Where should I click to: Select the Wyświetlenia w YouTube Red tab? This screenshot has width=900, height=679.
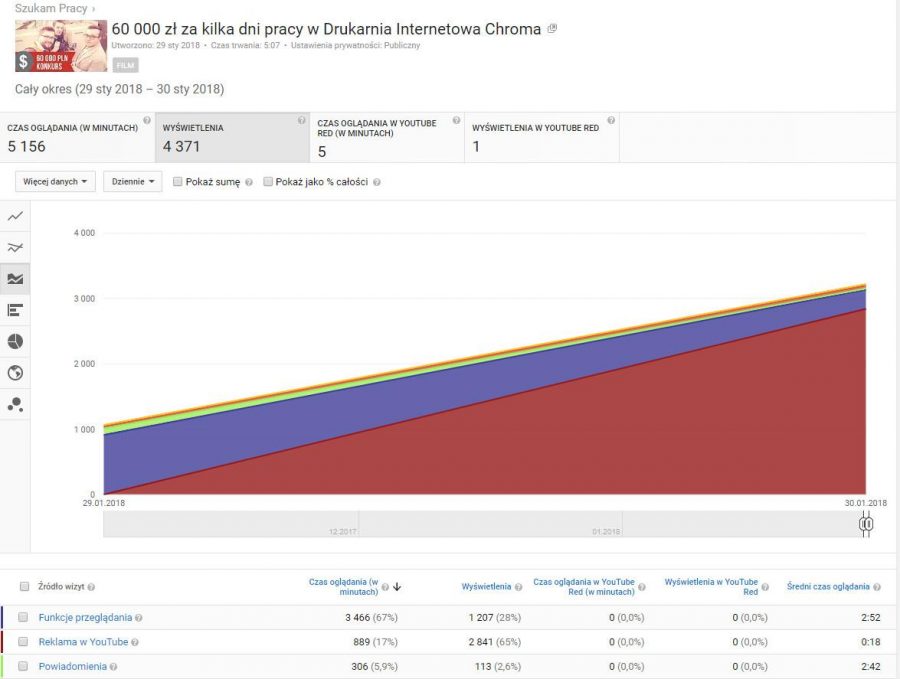541,137
